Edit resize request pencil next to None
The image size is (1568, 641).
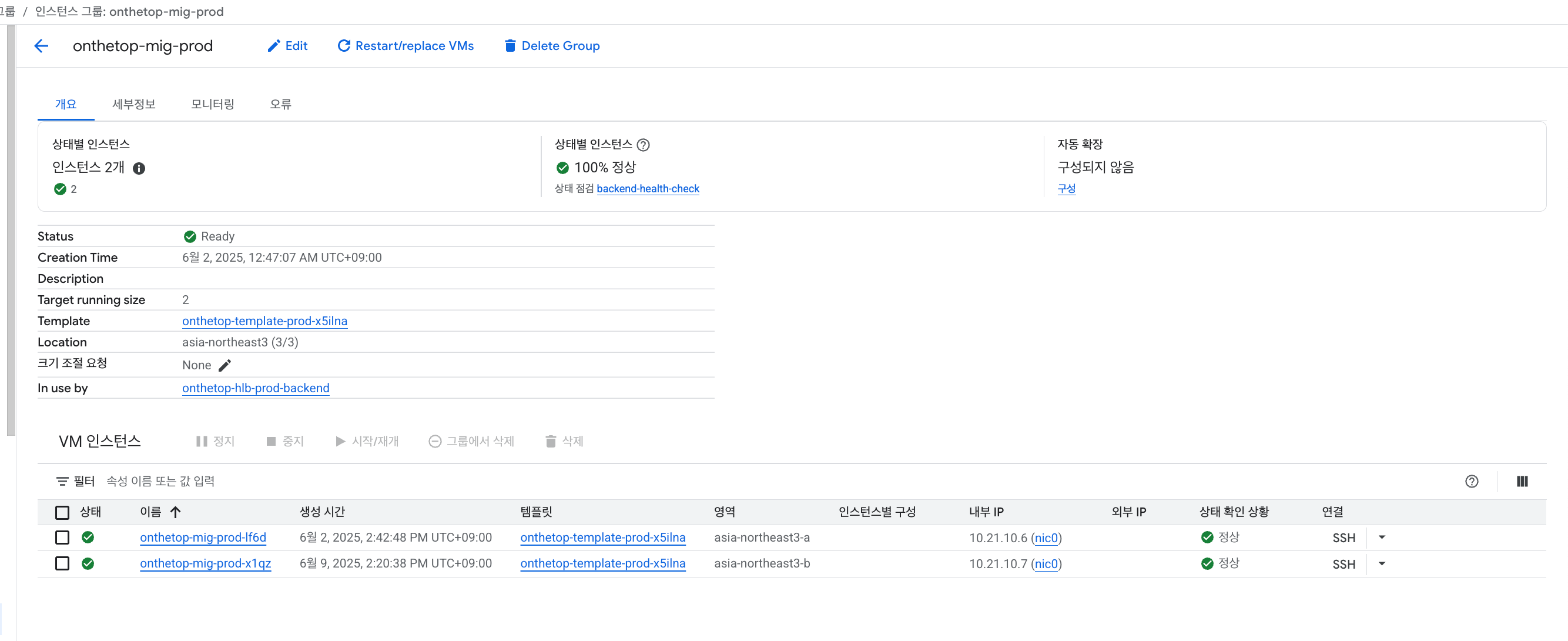(x=225, y=365)
